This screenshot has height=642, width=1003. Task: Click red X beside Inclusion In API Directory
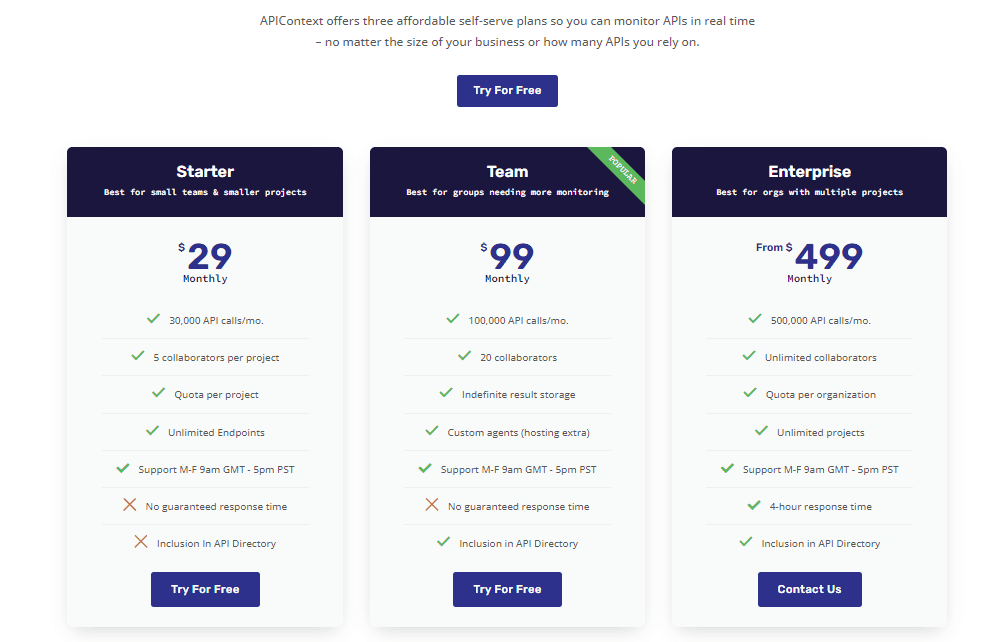(x=141, y=542)
